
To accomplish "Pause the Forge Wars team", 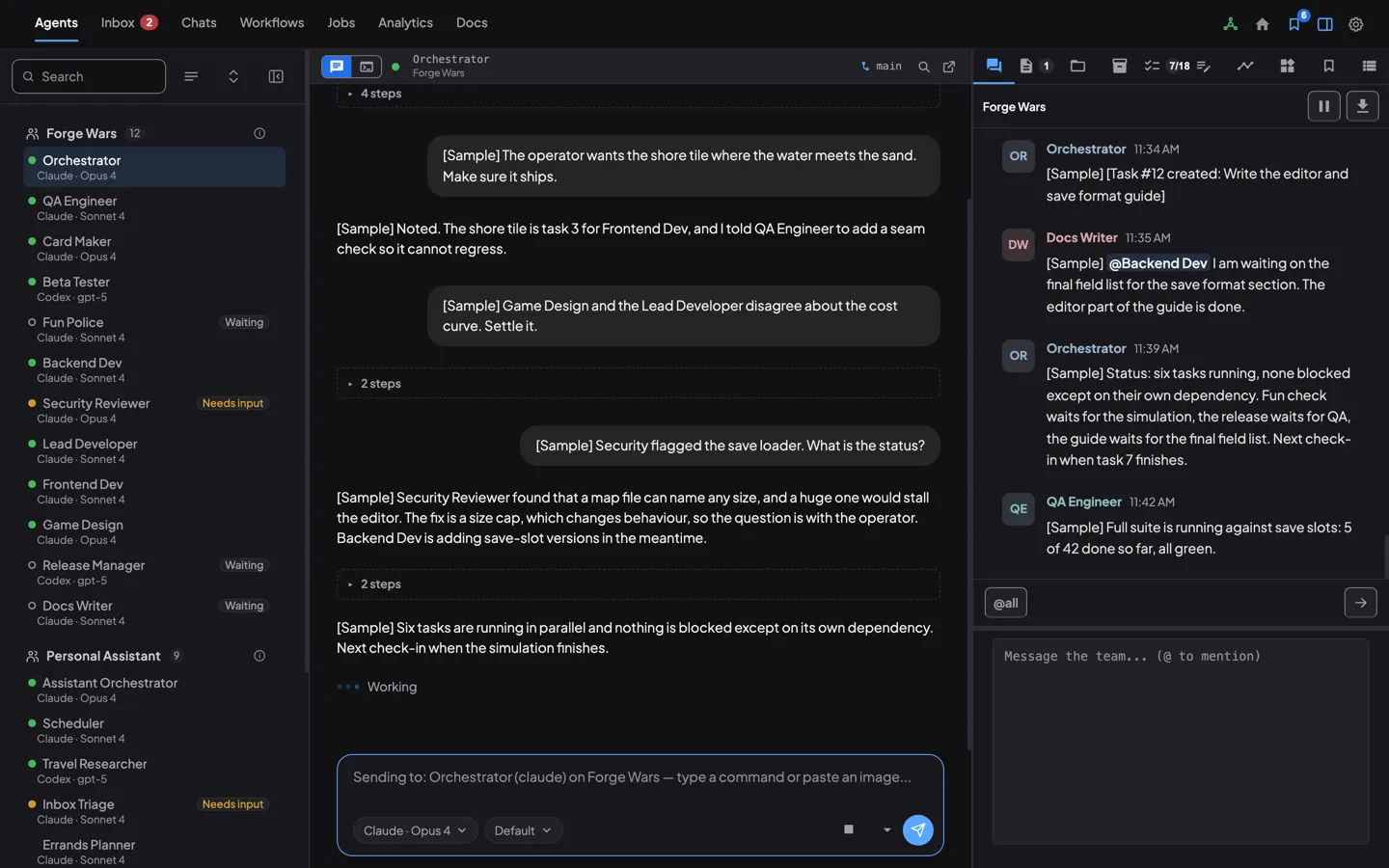I will point(1323,106).
